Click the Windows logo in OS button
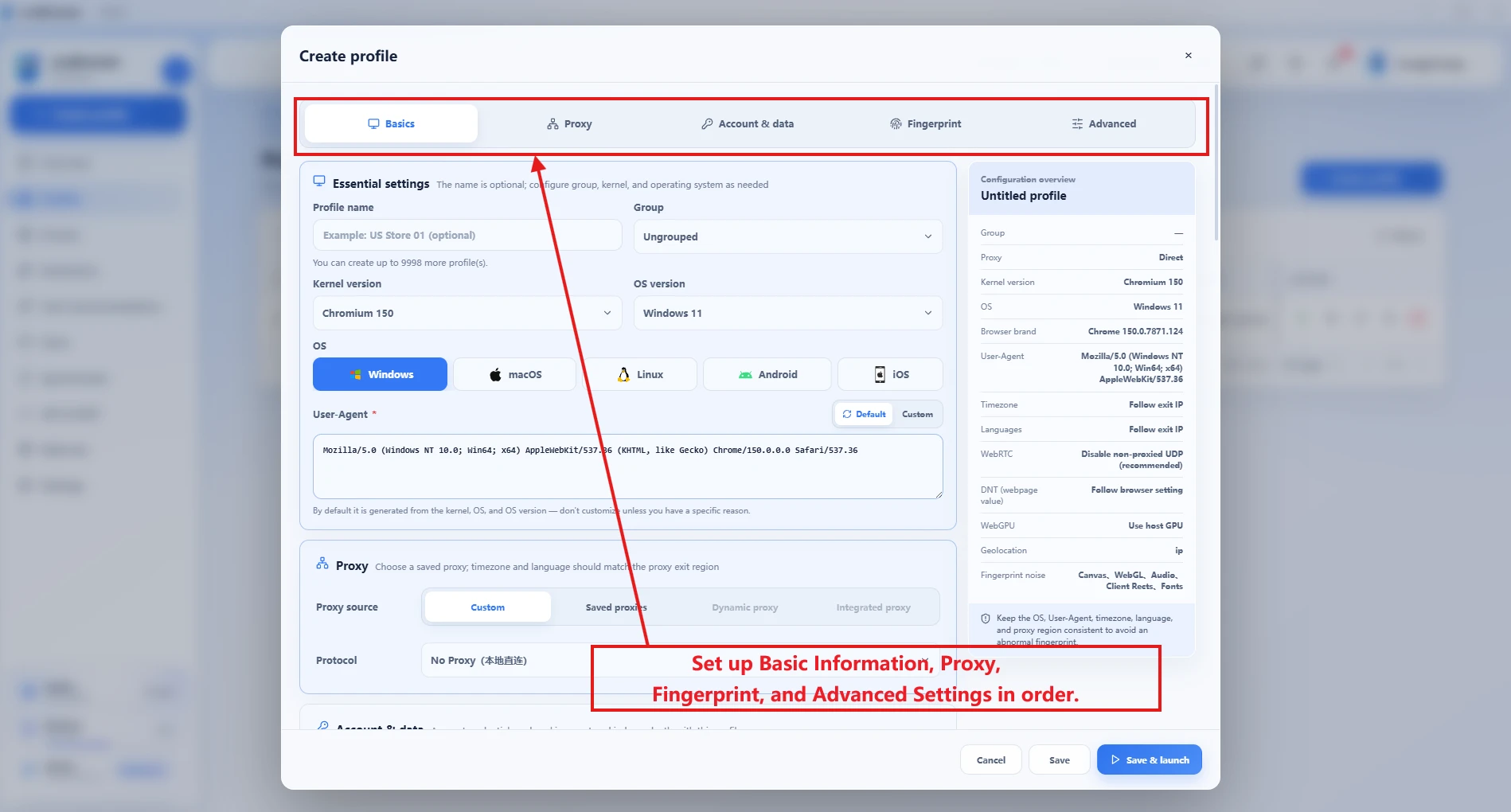This screenshot has height=812, width=1511. (x=356, y=374)
